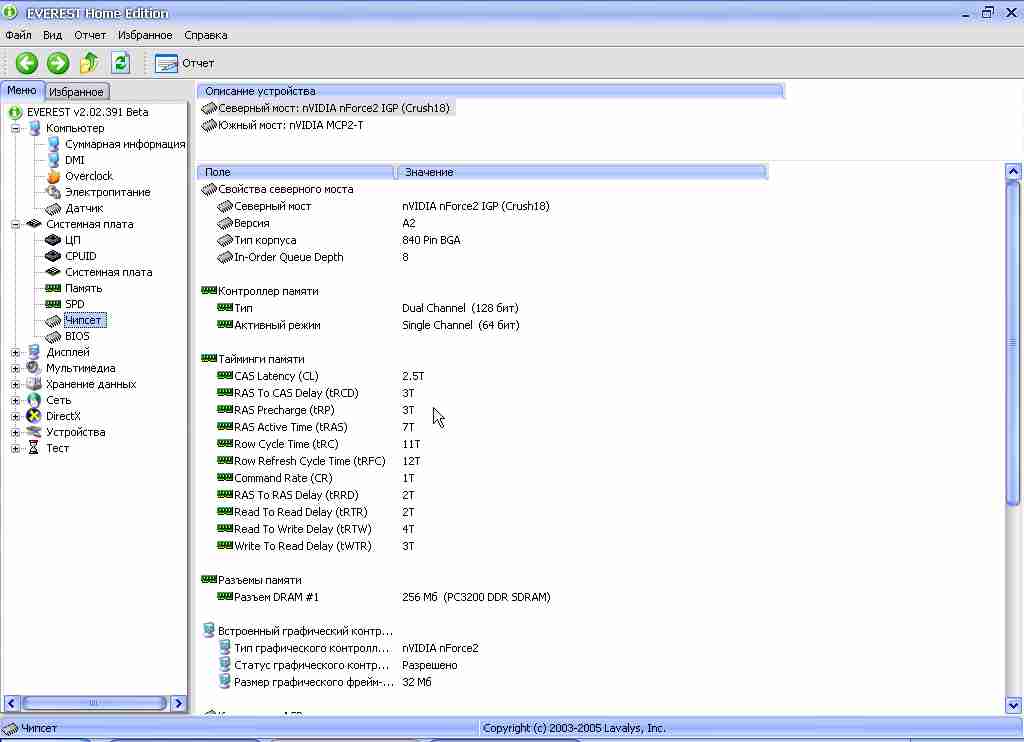The image size is (1024, 742).
Task: Collapse the Системная плата tree branch
Action: tap(15, 224)
